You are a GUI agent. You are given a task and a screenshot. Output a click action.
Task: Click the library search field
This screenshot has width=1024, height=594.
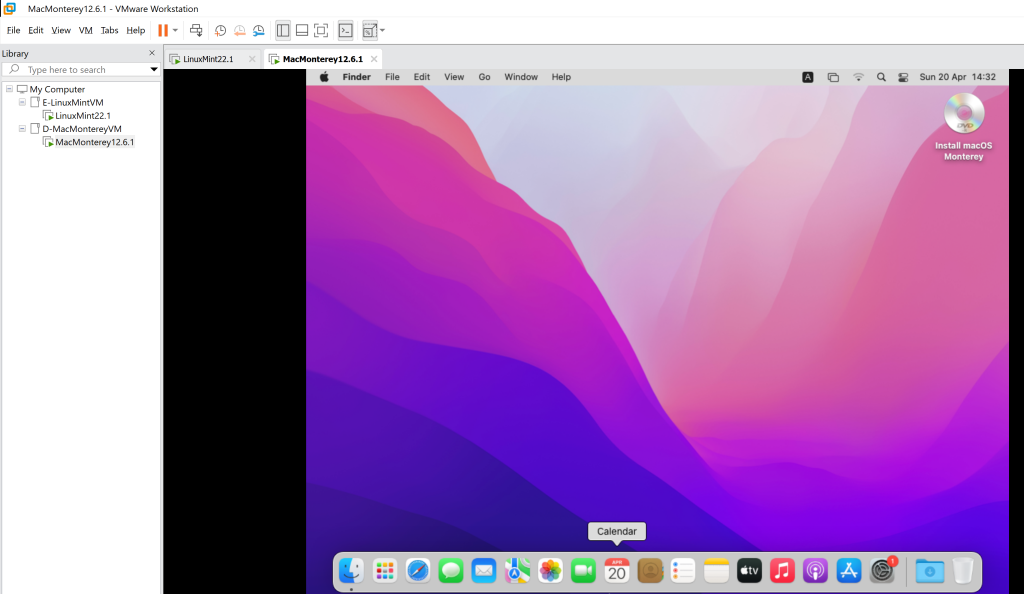coord(80,70)
